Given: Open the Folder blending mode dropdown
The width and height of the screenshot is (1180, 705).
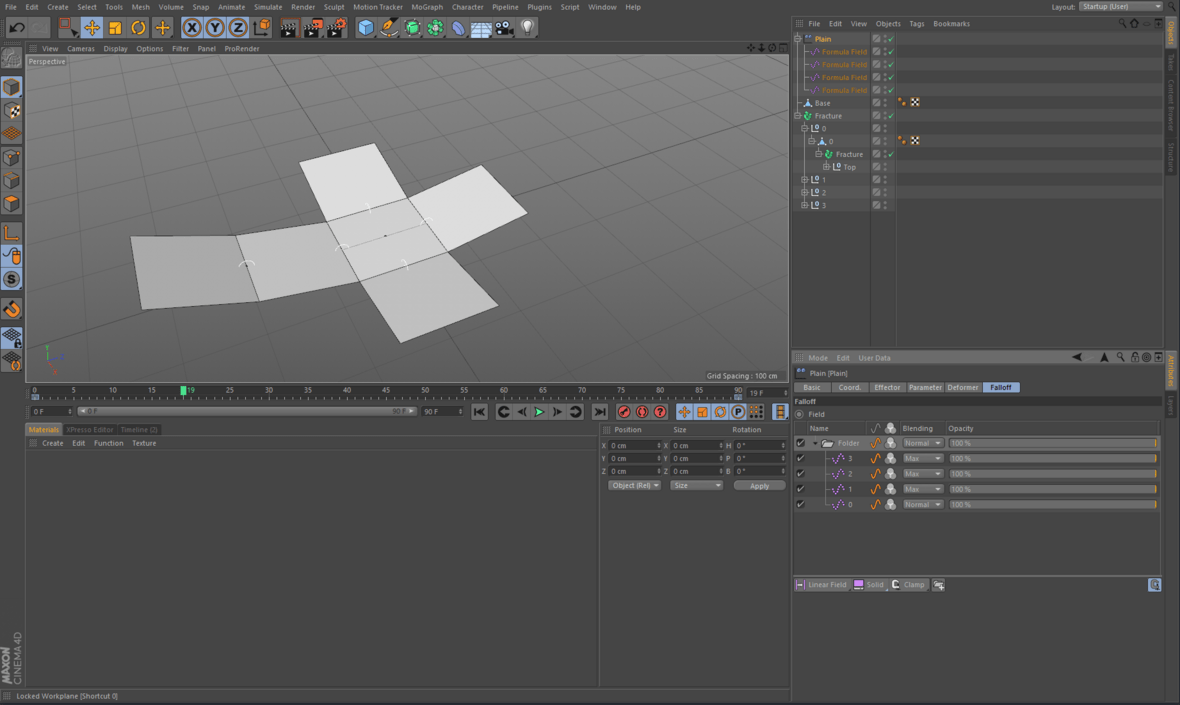Looking at the screenshot, I should tap(921, 442).
